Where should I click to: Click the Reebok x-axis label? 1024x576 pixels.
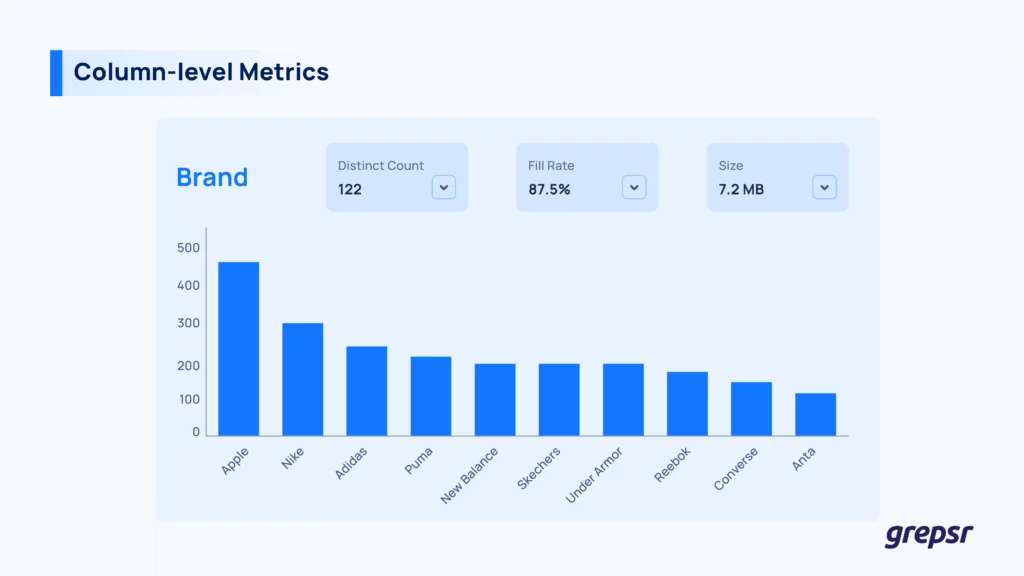tap(672, 464)
